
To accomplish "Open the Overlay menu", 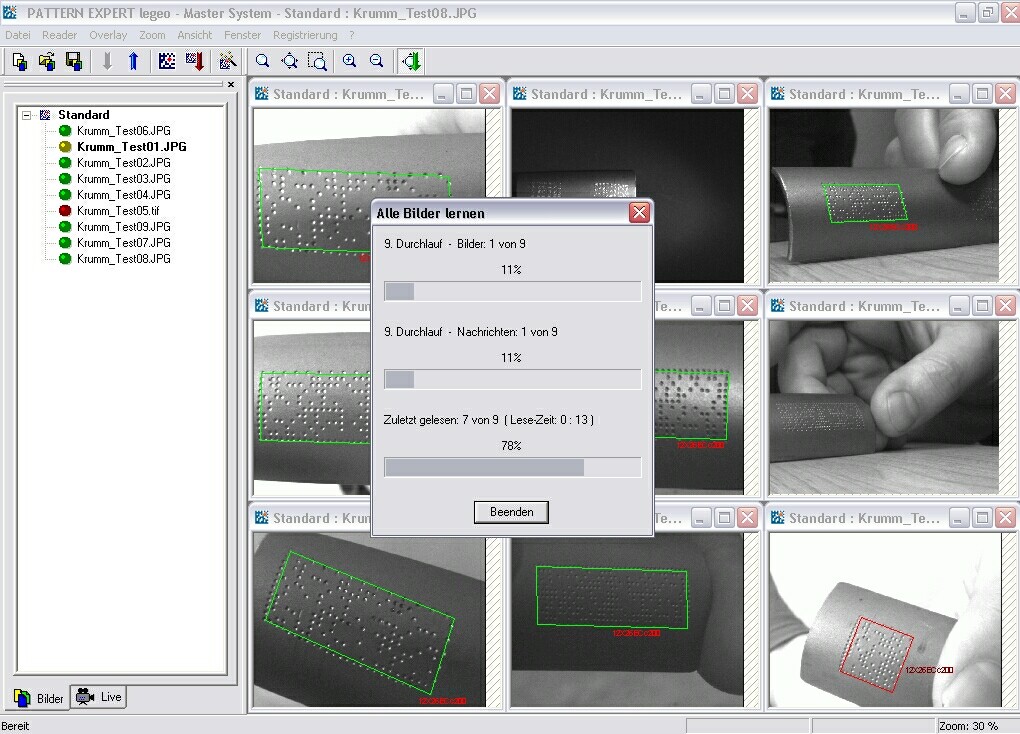I will pos(108,35).
